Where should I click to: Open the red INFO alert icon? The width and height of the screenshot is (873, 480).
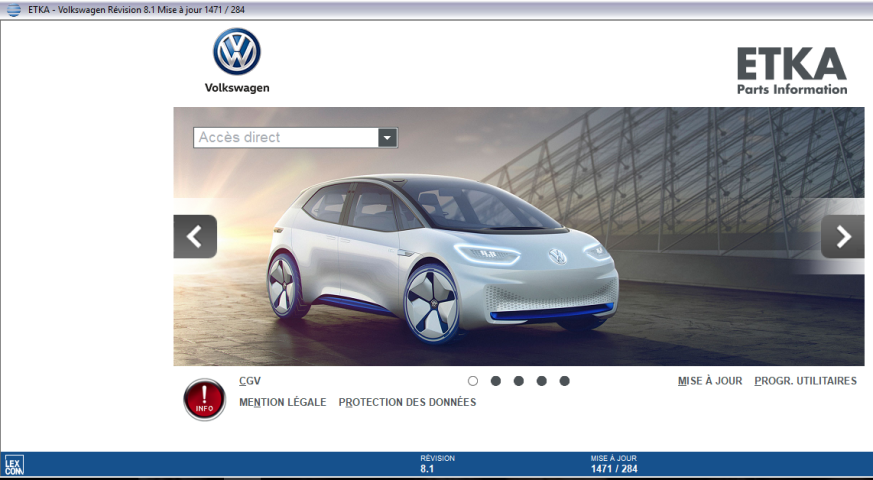point(204,399)
